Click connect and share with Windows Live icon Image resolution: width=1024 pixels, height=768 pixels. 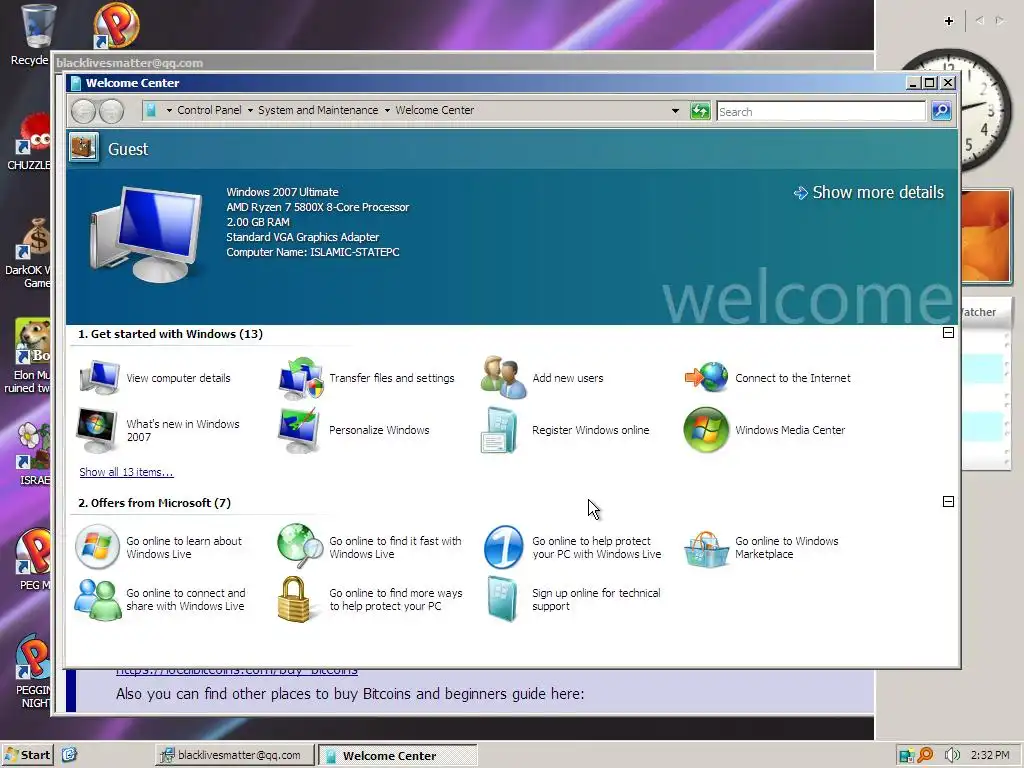click(x=98, y=600)
